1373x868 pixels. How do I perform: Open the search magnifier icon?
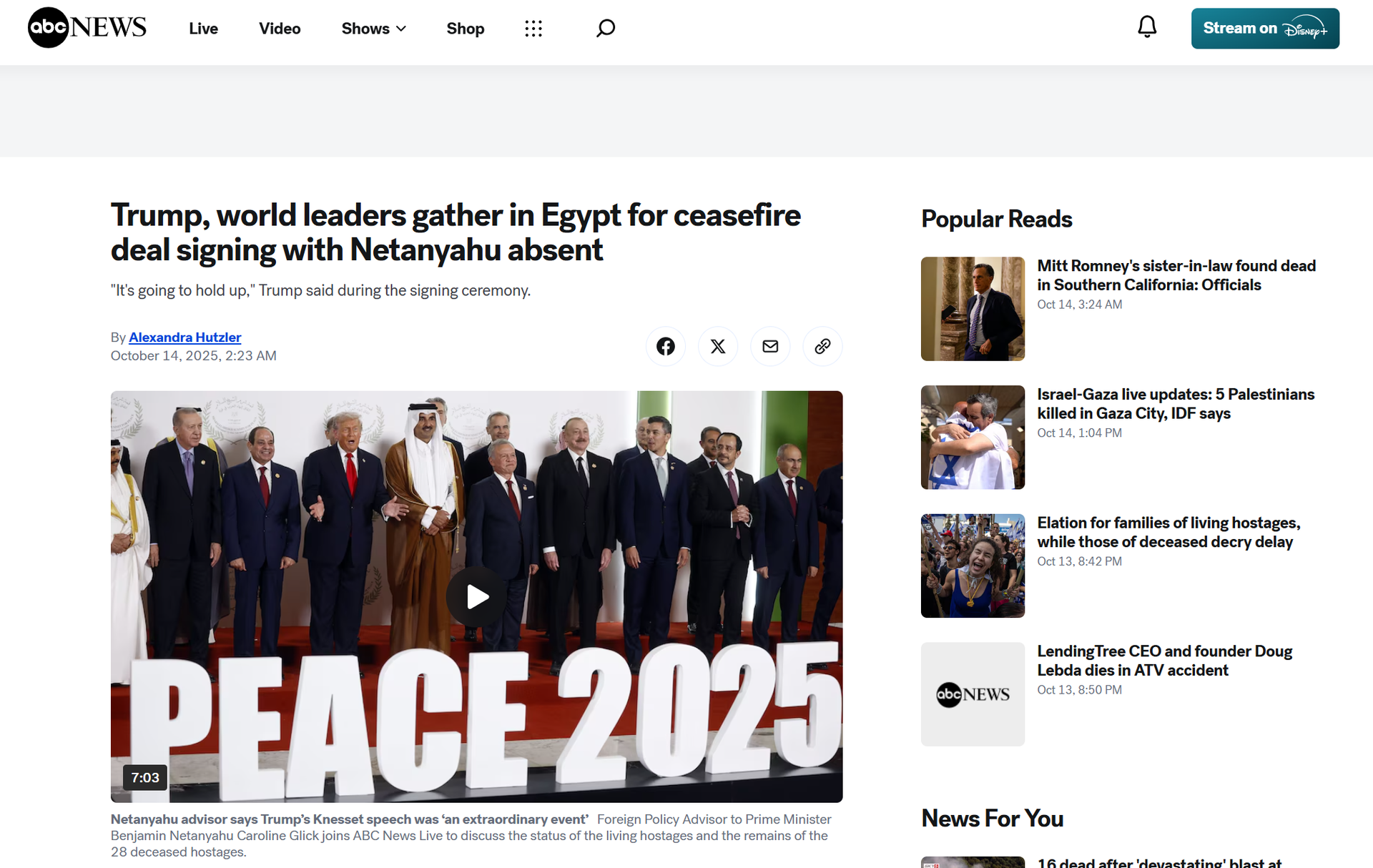click(605, 29)
